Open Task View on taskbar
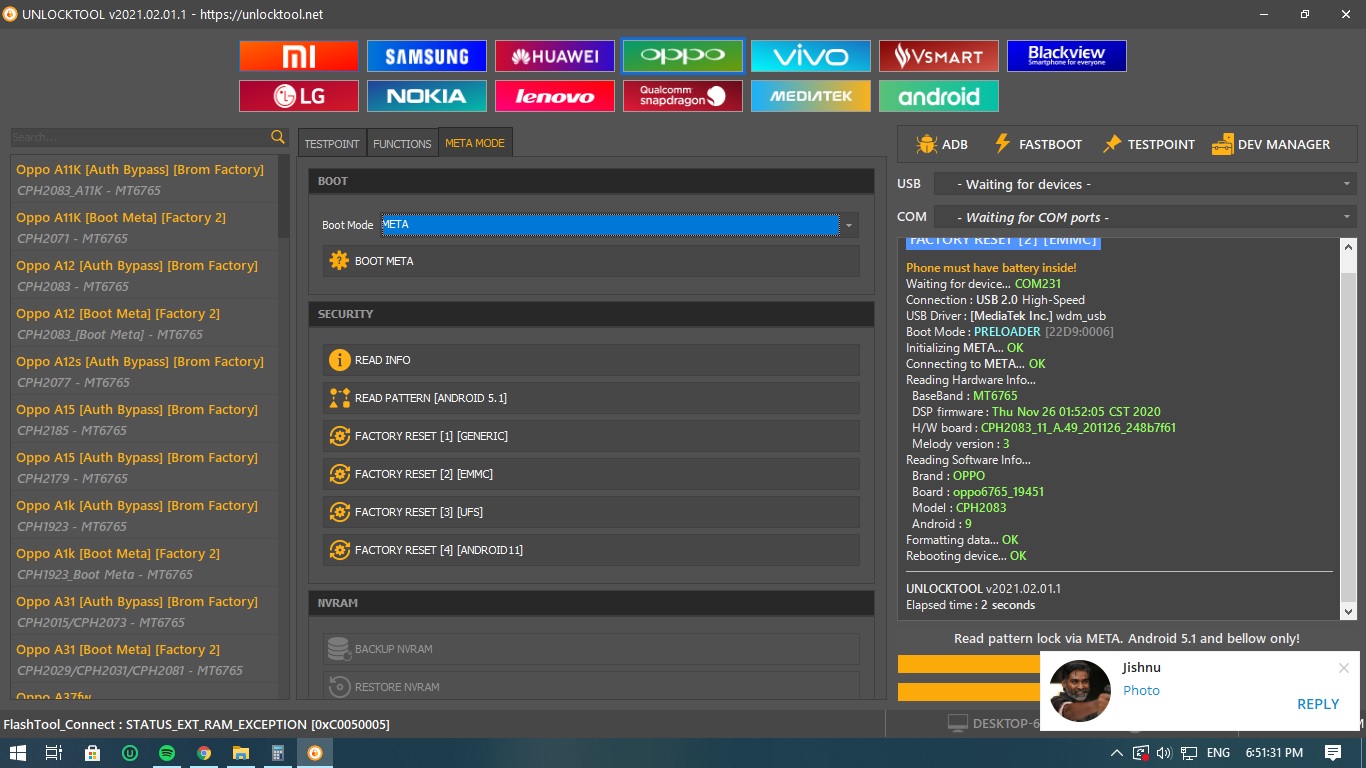The width and height of the screenshot is (1366, 768). coord(54,753)
